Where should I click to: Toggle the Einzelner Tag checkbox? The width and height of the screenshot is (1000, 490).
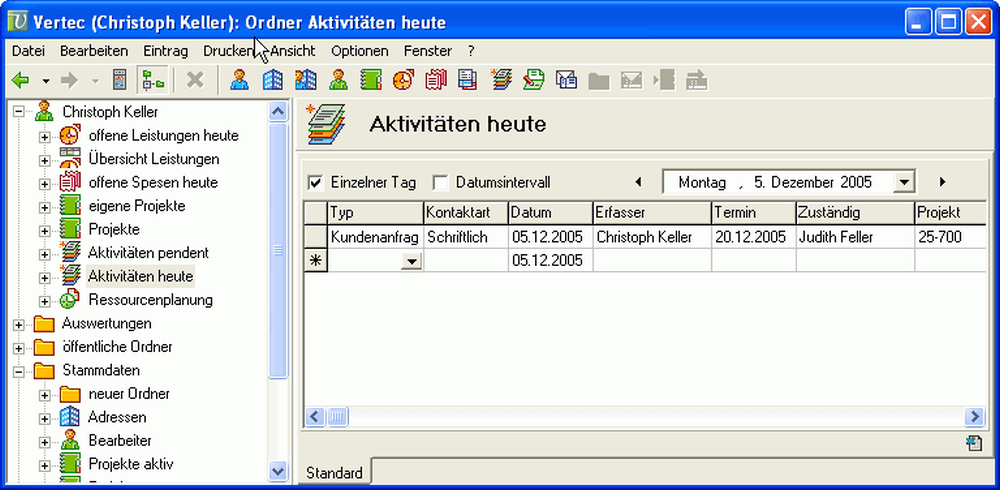(315, 183)
